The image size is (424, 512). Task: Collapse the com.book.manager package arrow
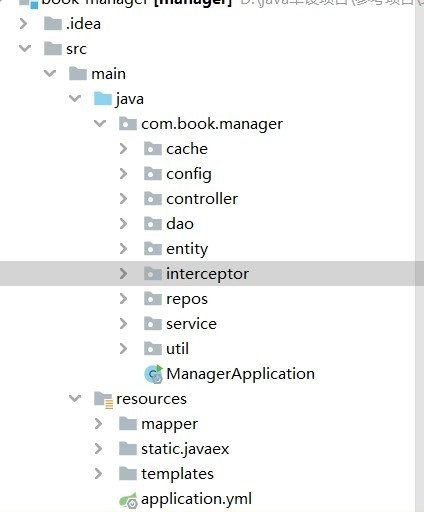coord(100,124)
